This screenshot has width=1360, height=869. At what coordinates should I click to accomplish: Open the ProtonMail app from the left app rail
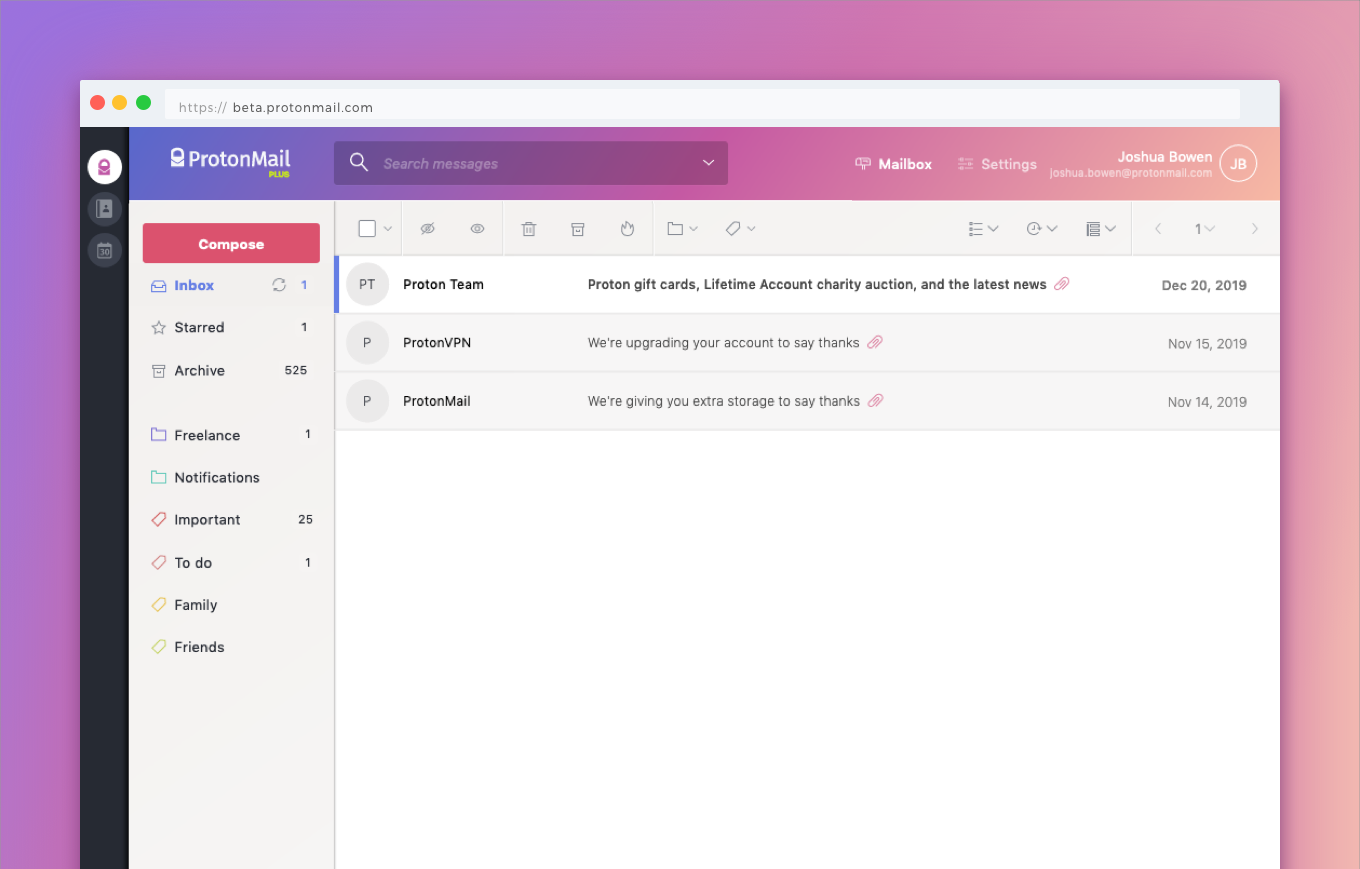104,166
